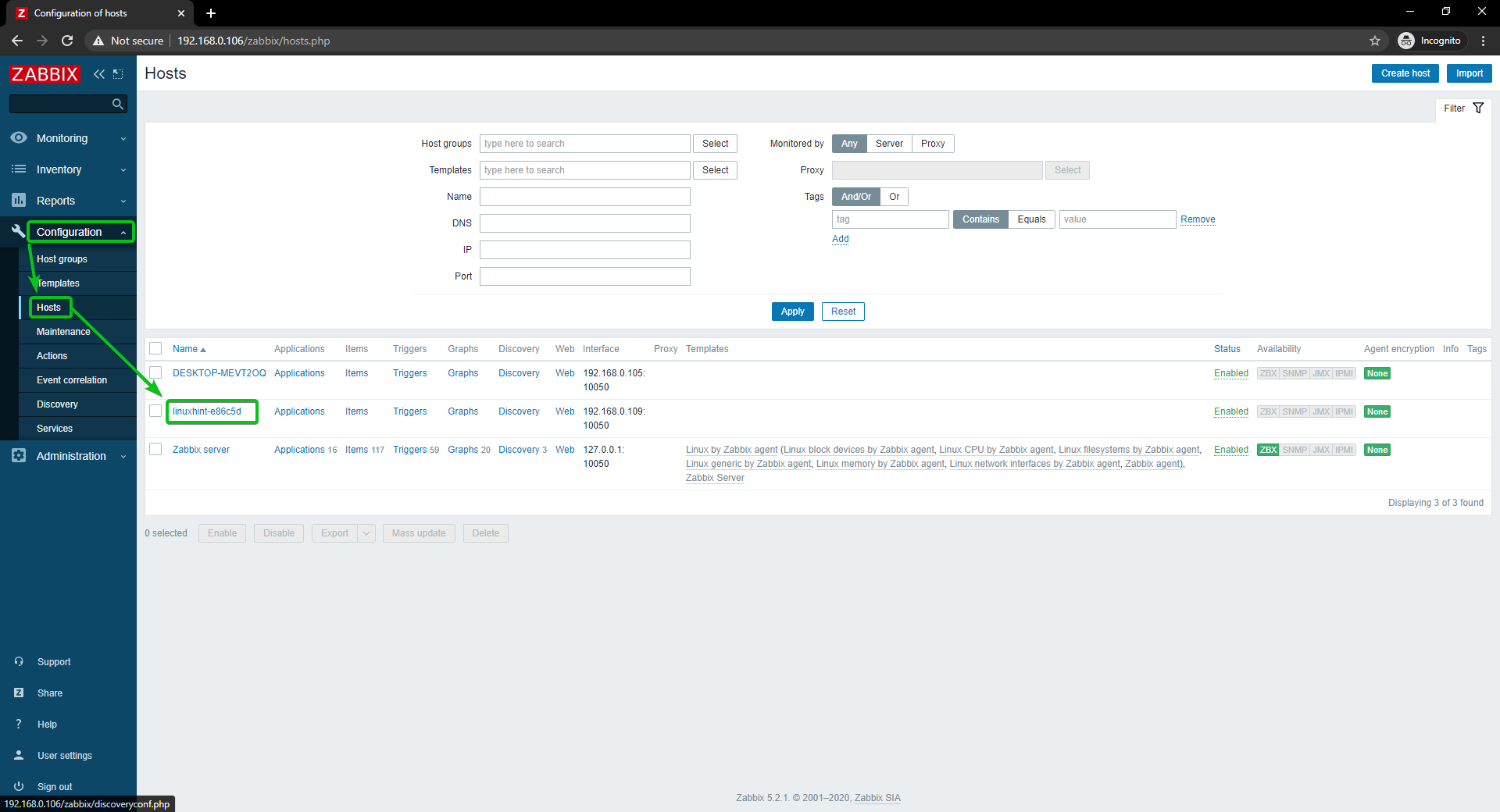Click the Monitoring eye icon
1500x812 pixels.
pos(19,137)
